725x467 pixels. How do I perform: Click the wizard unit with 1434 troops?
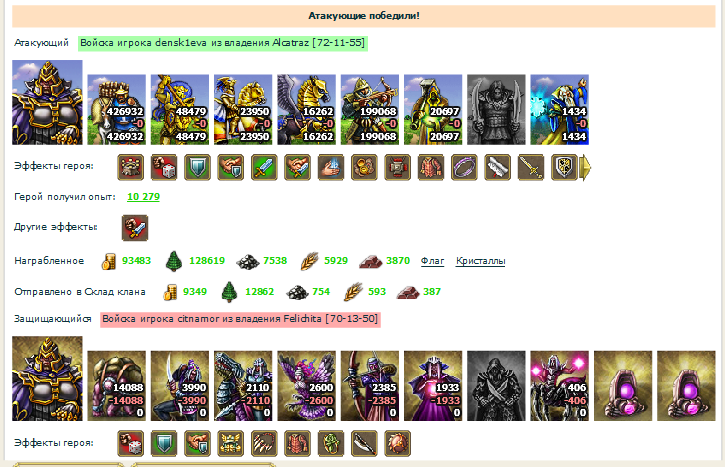pyautogui.click(x=559, y=110)
